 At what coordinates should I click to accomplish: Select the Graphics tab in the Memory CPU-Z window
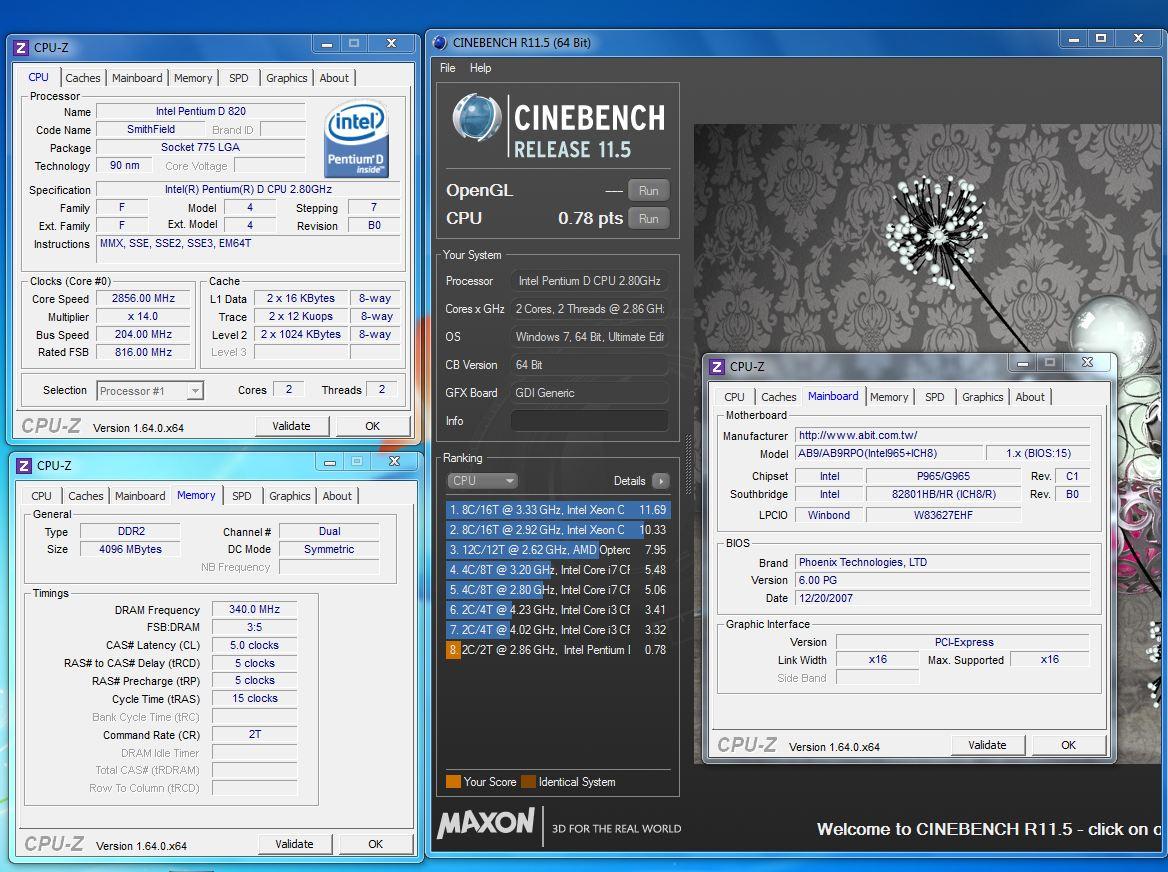tap(290, 496)
